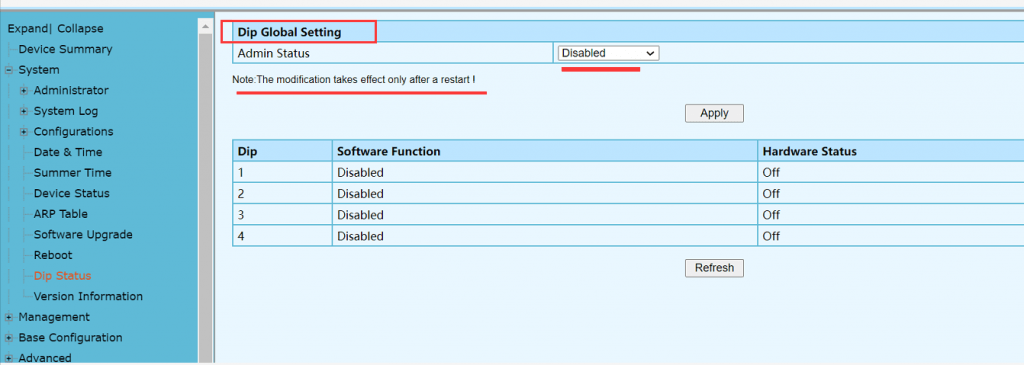Open the Advanced section
The image size is (1024, 365).
(x=45, y=358)
